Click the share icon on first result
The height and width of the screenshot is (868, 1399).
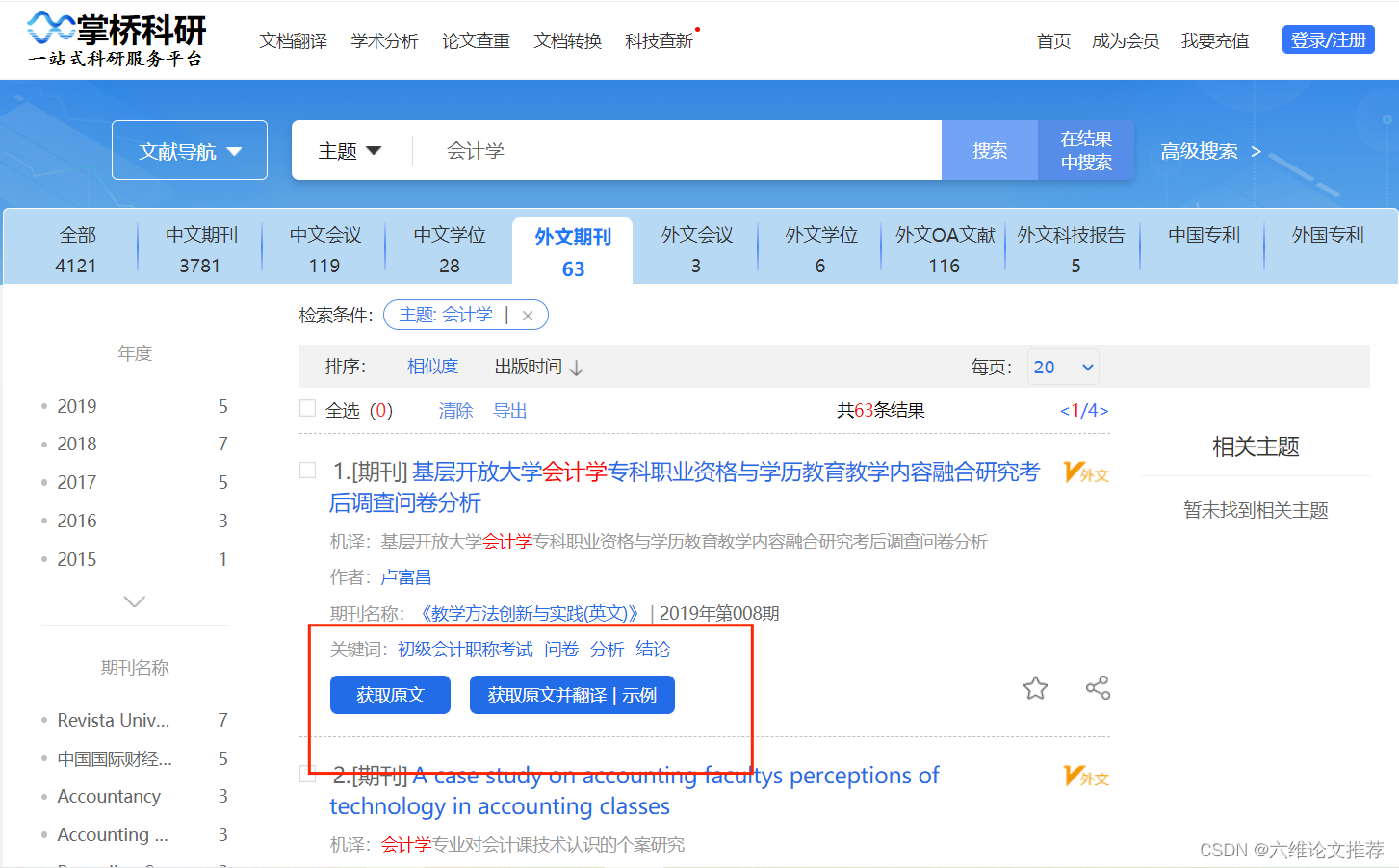[x=1097, y=687]
